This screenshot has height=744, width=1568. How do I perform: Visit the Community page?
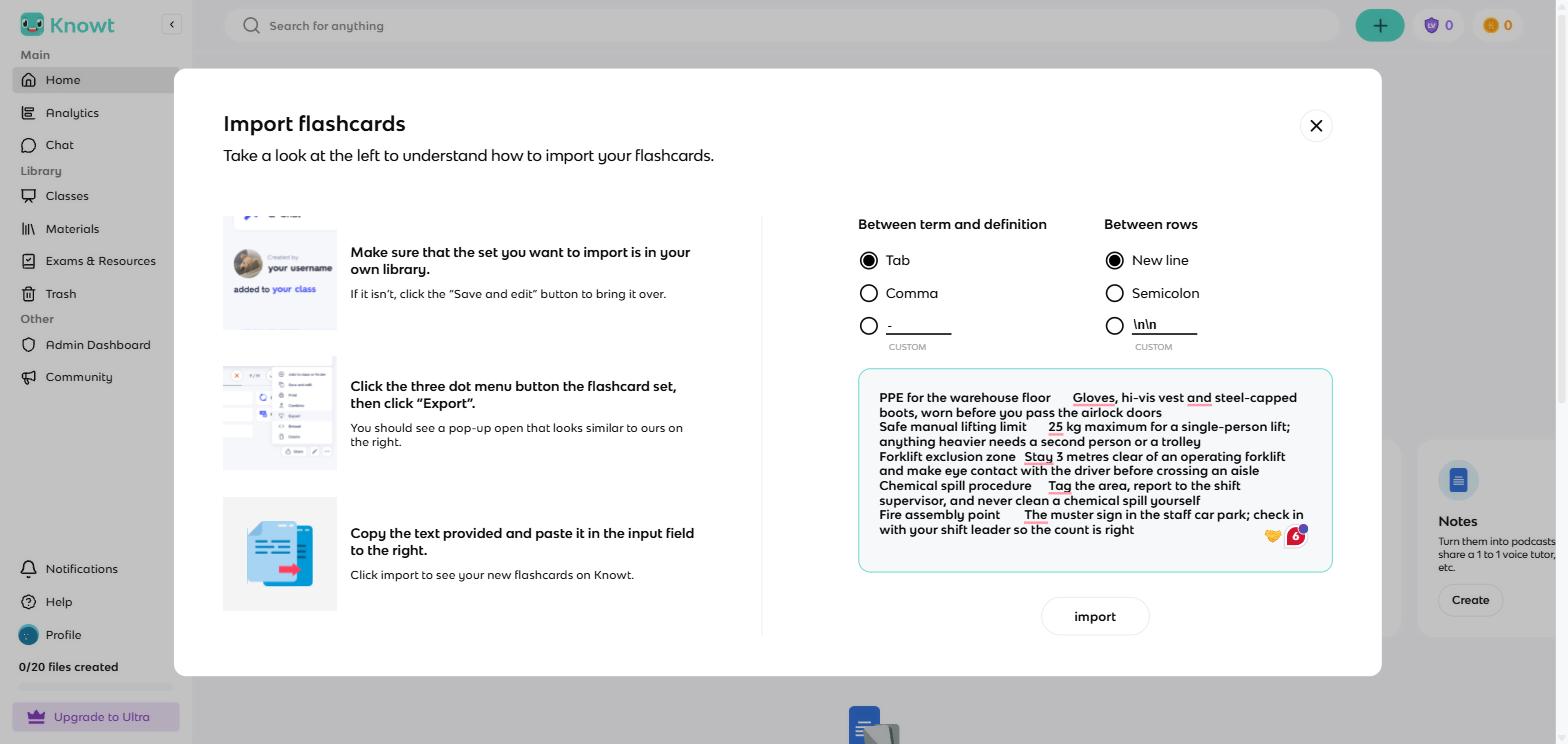coord(96,377)
